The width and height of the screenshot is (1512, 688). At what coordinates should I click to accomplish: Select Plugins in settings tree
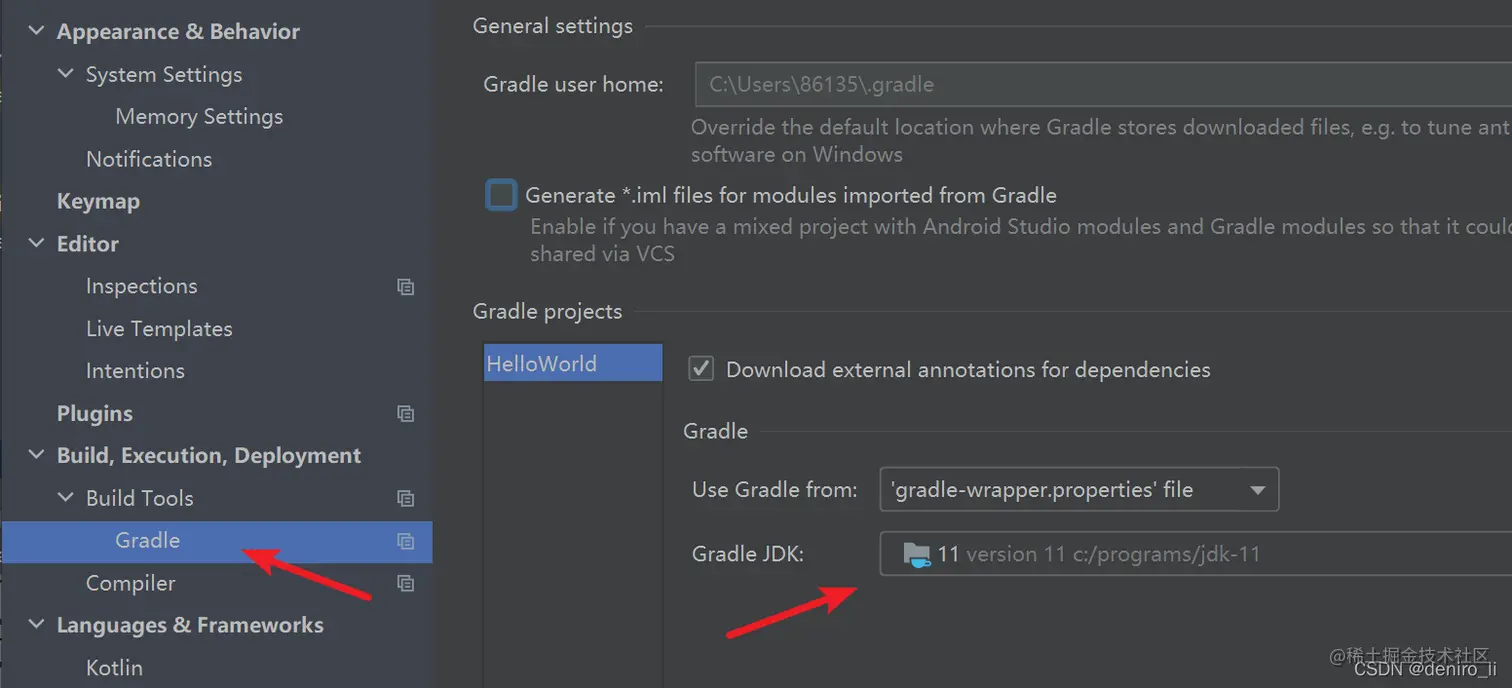(x=95, y=414)
